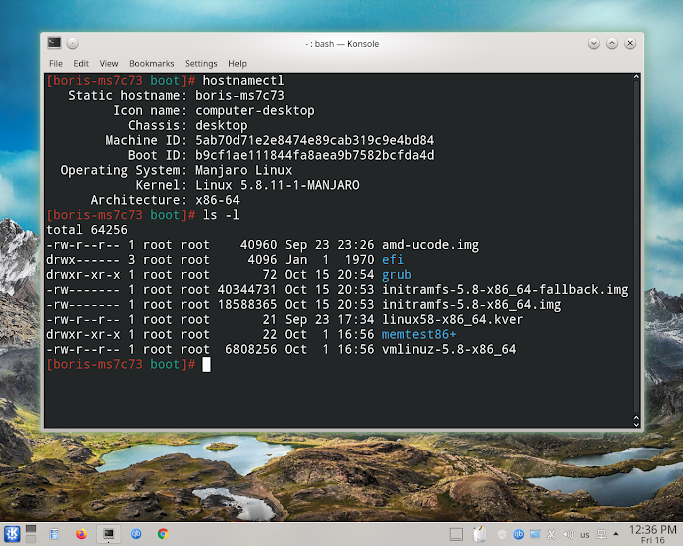Select the Konsole task in the taskbar
683x546 pixels.
coord(108,534)
